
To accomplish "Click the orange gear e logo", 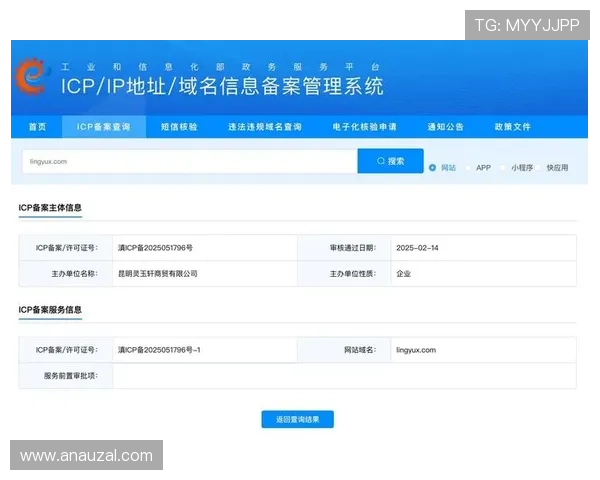I will pos(32,77).
